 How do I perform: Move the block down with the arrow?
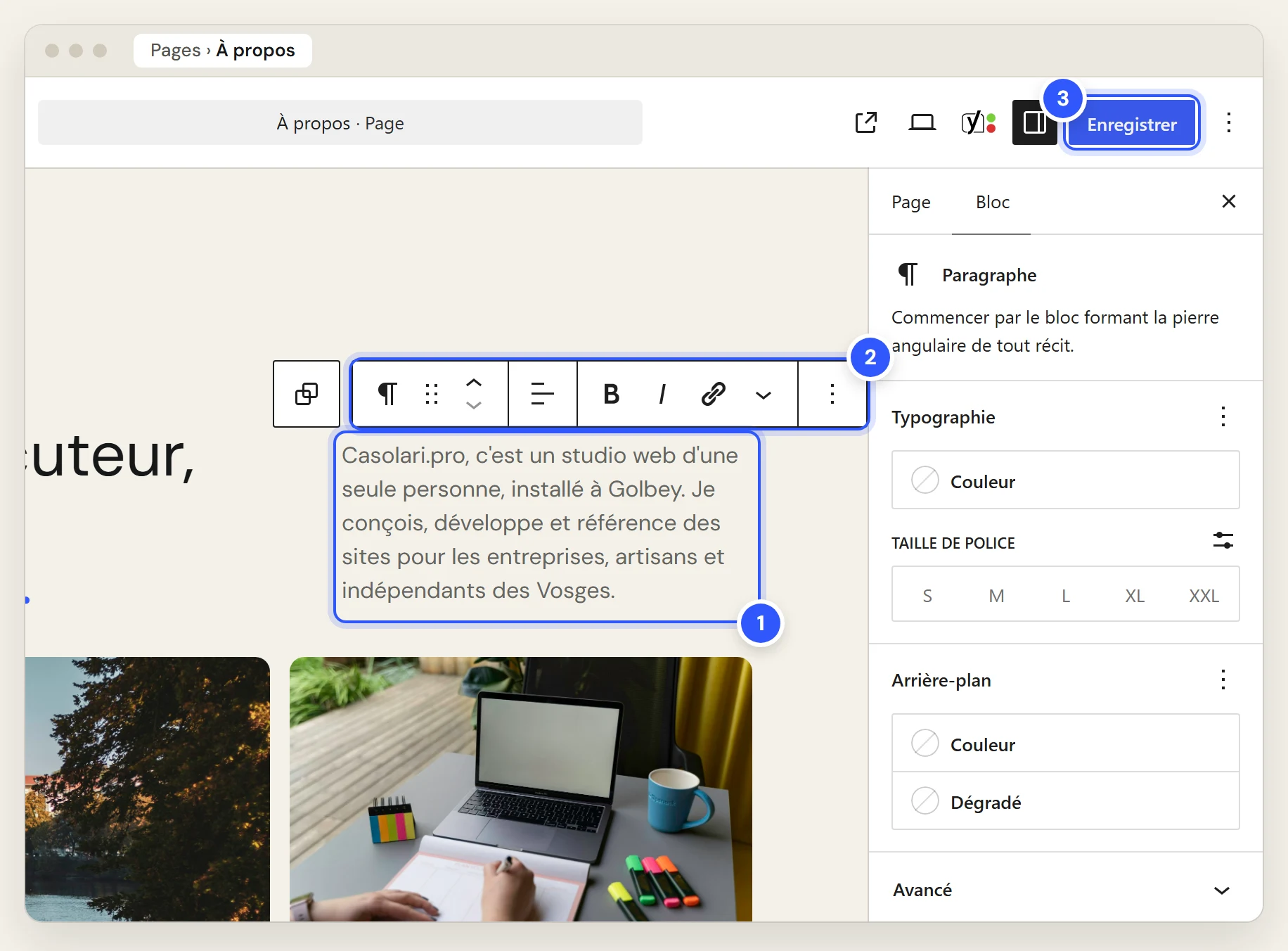click(x=474, y=405)
